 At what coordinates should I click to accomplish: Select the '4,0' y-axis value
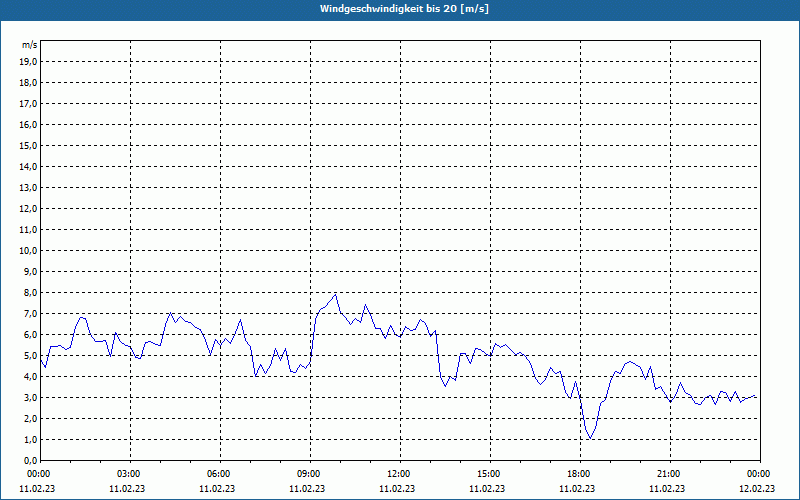pyautogui.click(x=31, y=377)
